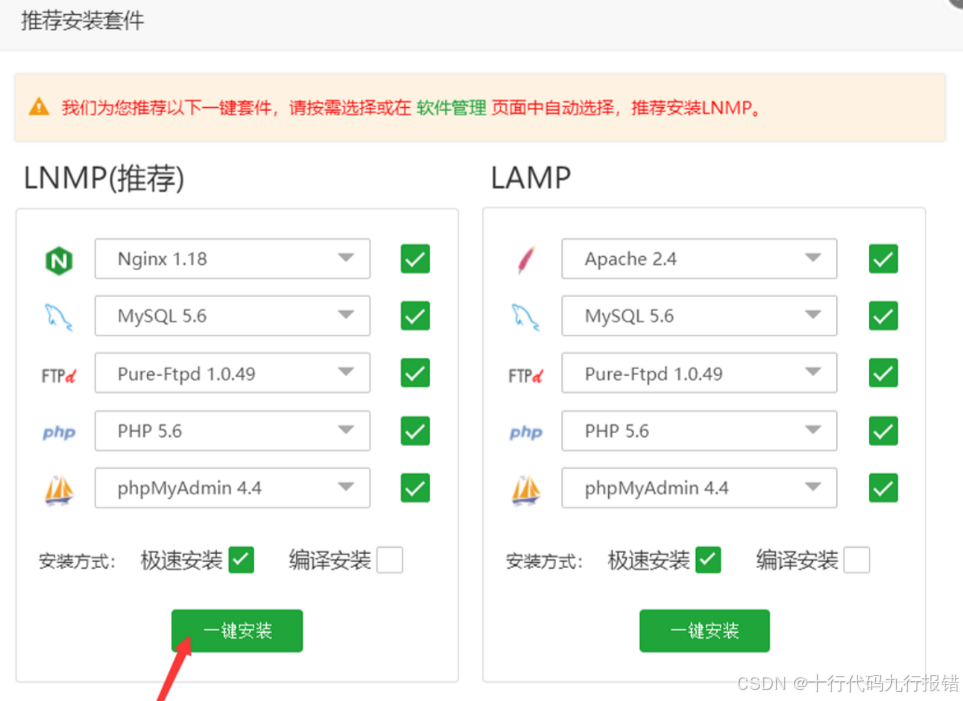The height and width of the screenshot is (701, 963).
Task: Open MySQL 5.6 dropdown in LAMP
Action: pyautogui.click(x=699, y=316)
